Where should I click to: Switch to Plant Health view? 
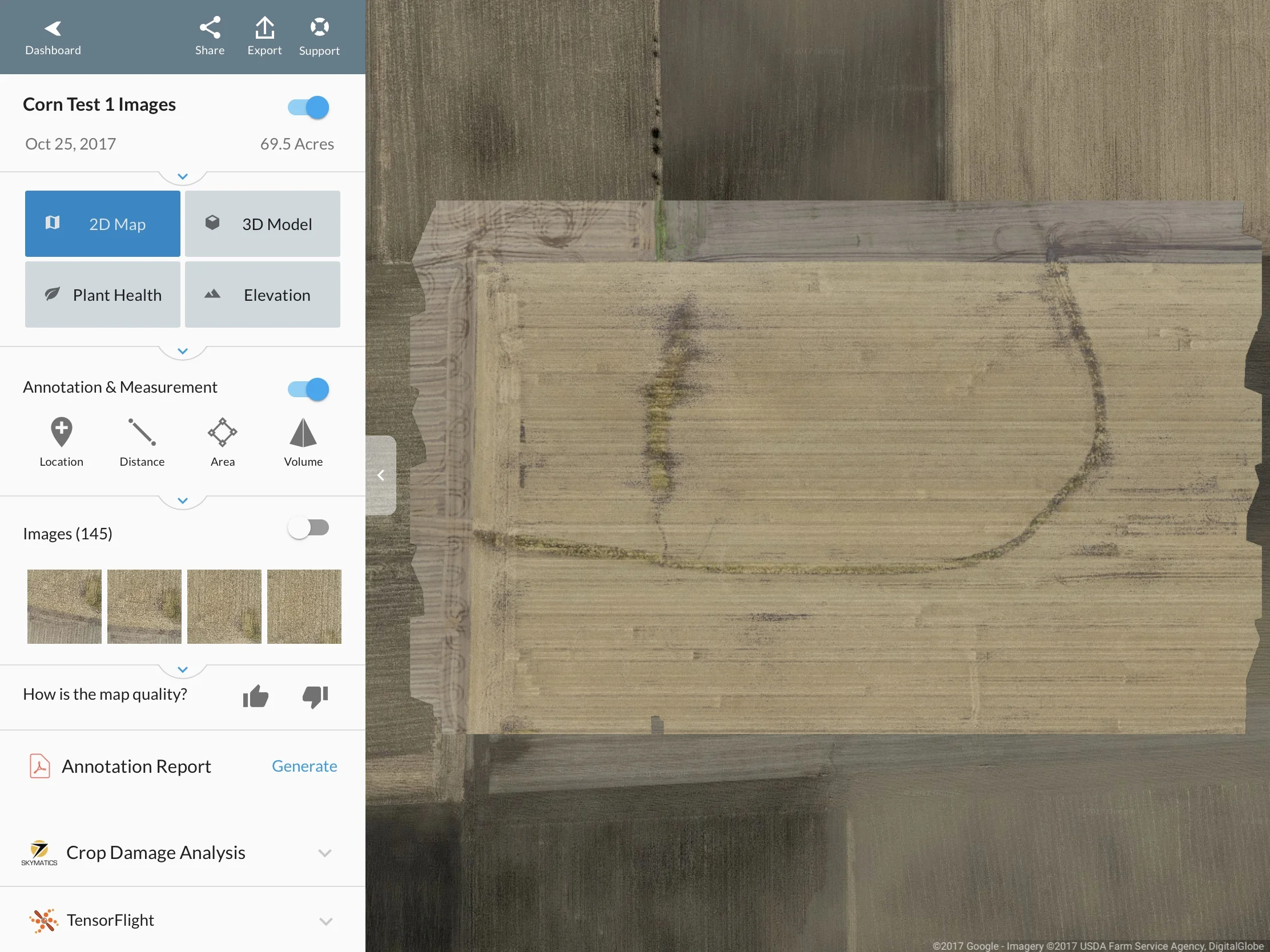click(x=103, y=295)
